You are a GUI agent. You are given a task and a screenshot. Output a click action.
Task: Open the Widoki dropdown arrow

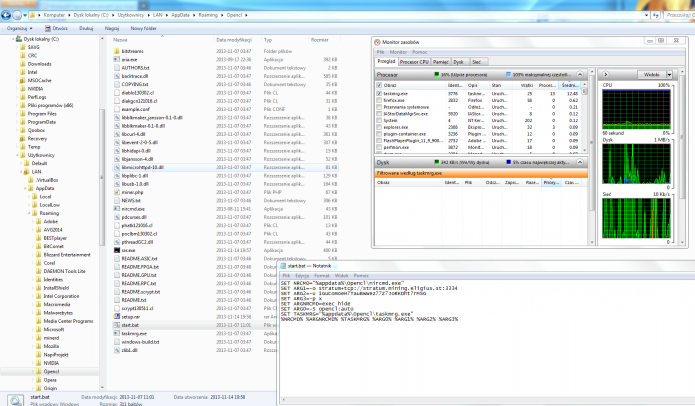point(669,74)
